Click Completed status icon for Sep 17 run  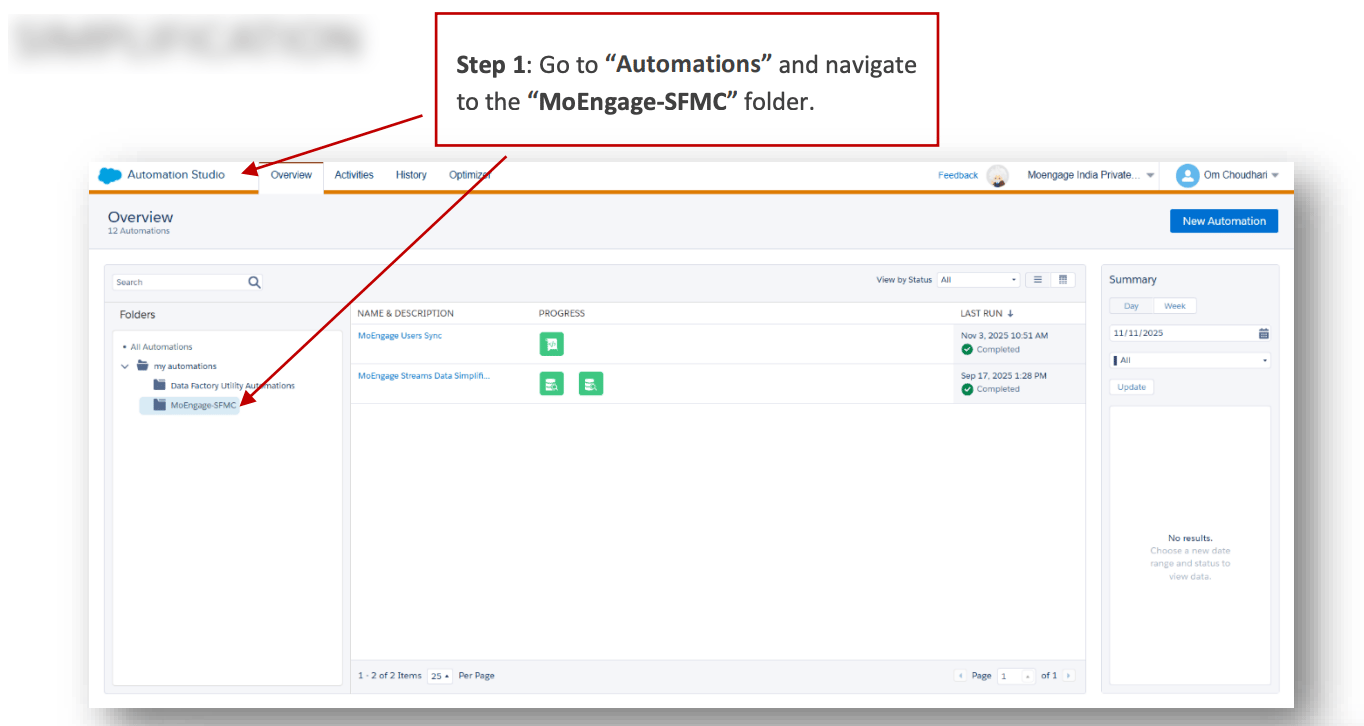967,389
